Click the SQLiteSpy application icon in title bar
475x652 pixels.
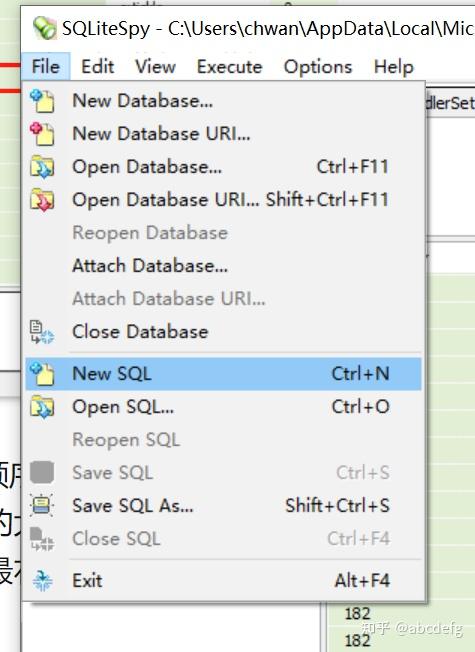45,28
